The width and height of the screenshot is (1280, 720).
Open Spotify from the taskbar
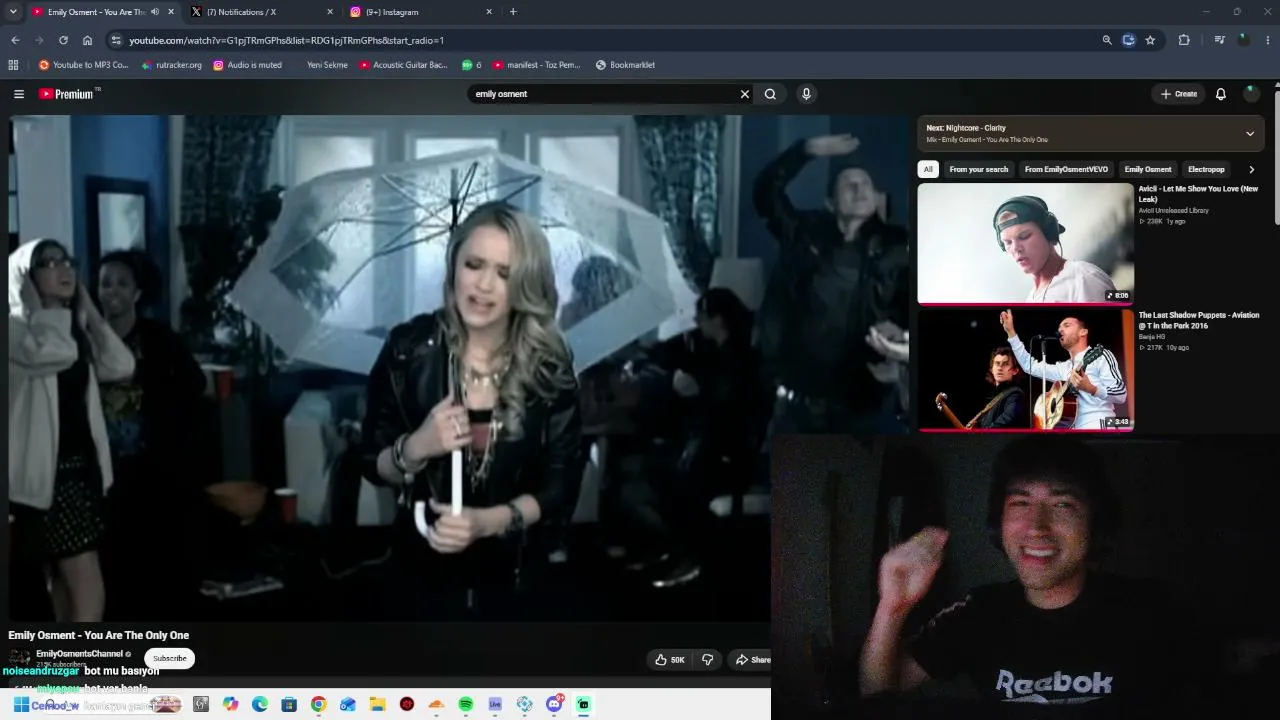point(466,704)
